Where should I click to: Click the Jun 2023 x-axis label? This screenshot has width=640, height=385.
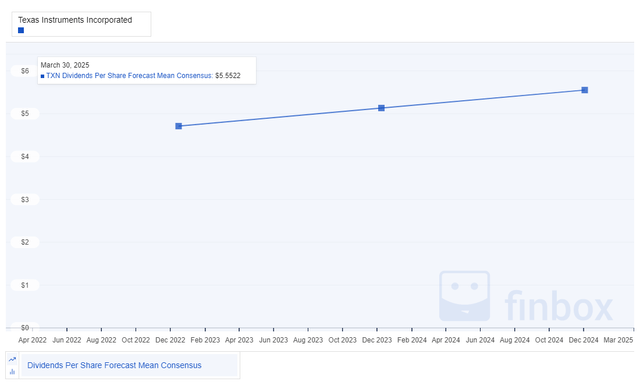[273, 340]
